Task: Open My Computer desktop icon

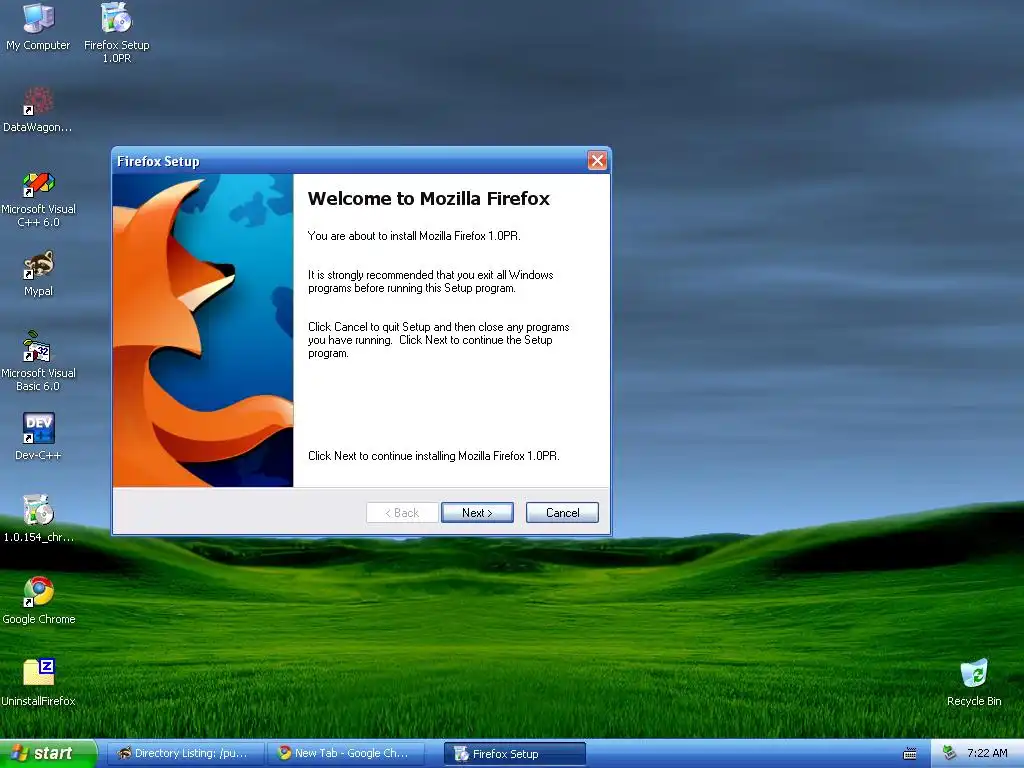Action: point(38,26)
